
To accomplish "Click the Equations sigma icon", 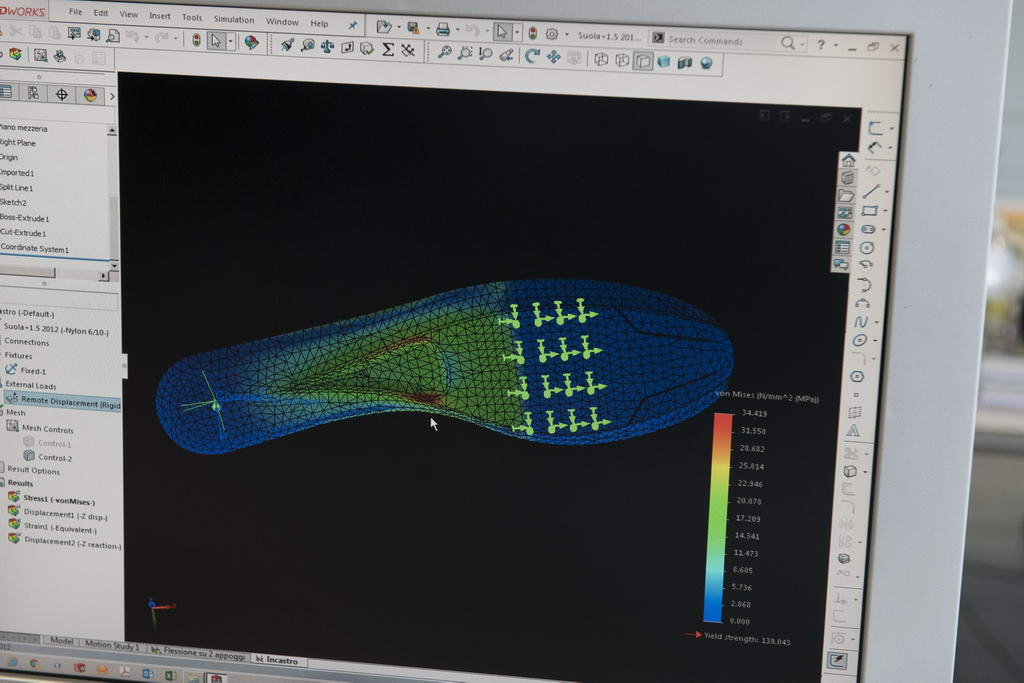I will point(387,49).
